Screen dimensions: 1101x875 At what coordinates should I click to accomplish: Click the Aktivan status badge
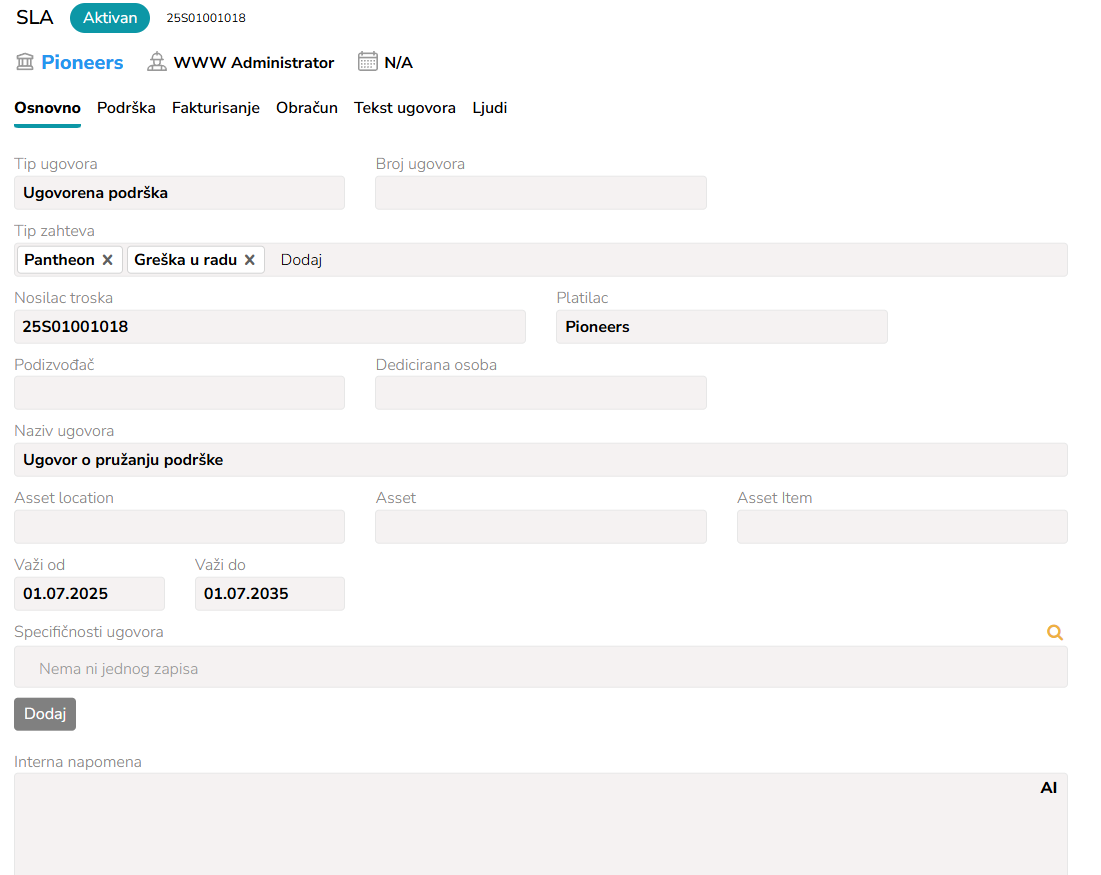click(x=110, y=18)
